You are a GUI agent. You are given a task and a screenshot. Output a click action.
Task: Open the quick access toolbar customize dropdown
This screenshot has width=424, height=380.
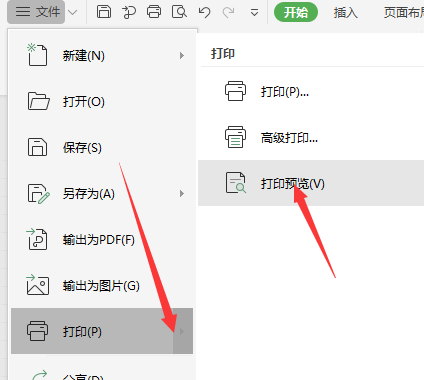point(254,13)
